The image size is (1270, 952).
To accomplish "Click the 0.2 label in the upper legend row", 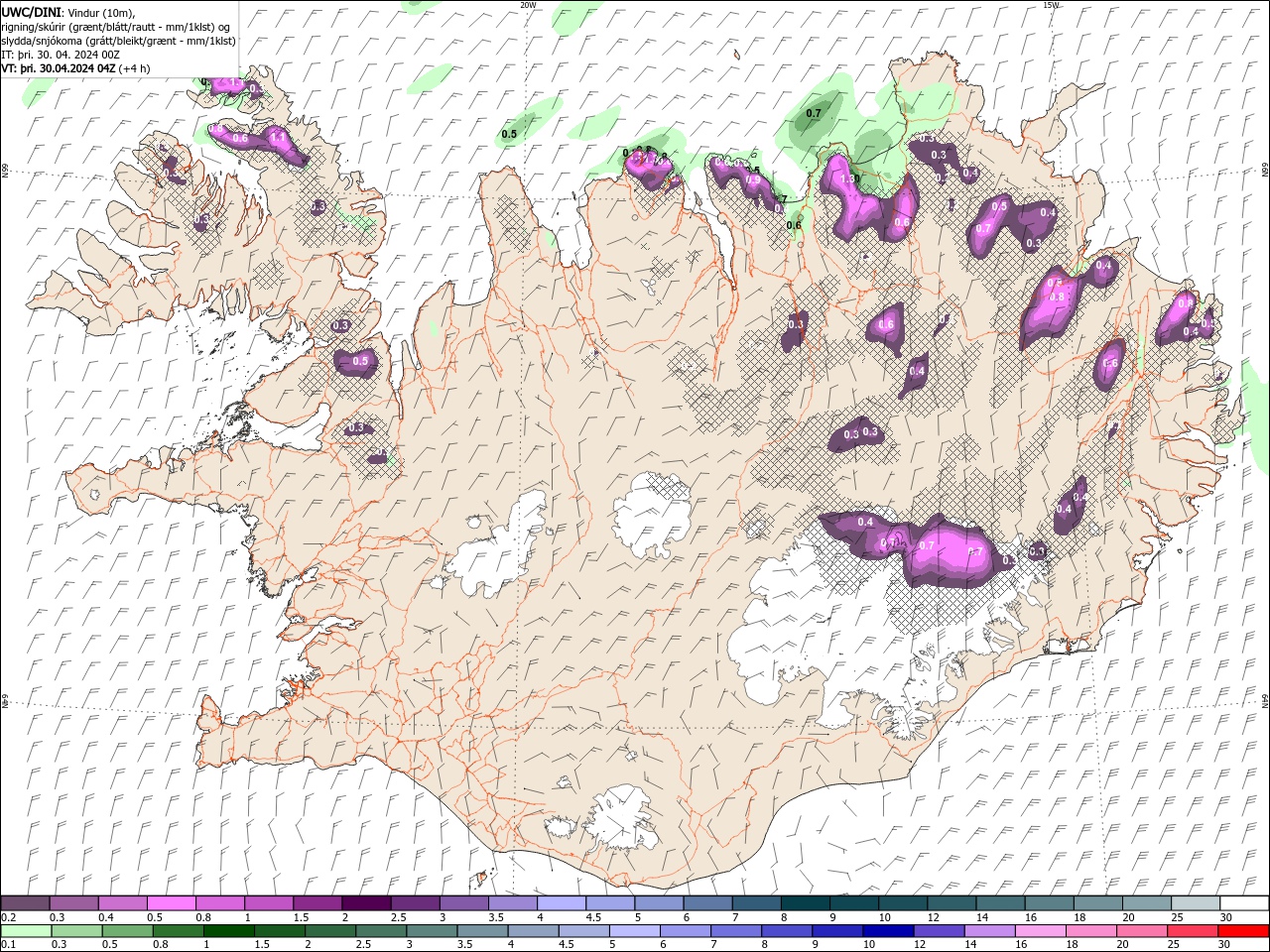I will point(9,917).
